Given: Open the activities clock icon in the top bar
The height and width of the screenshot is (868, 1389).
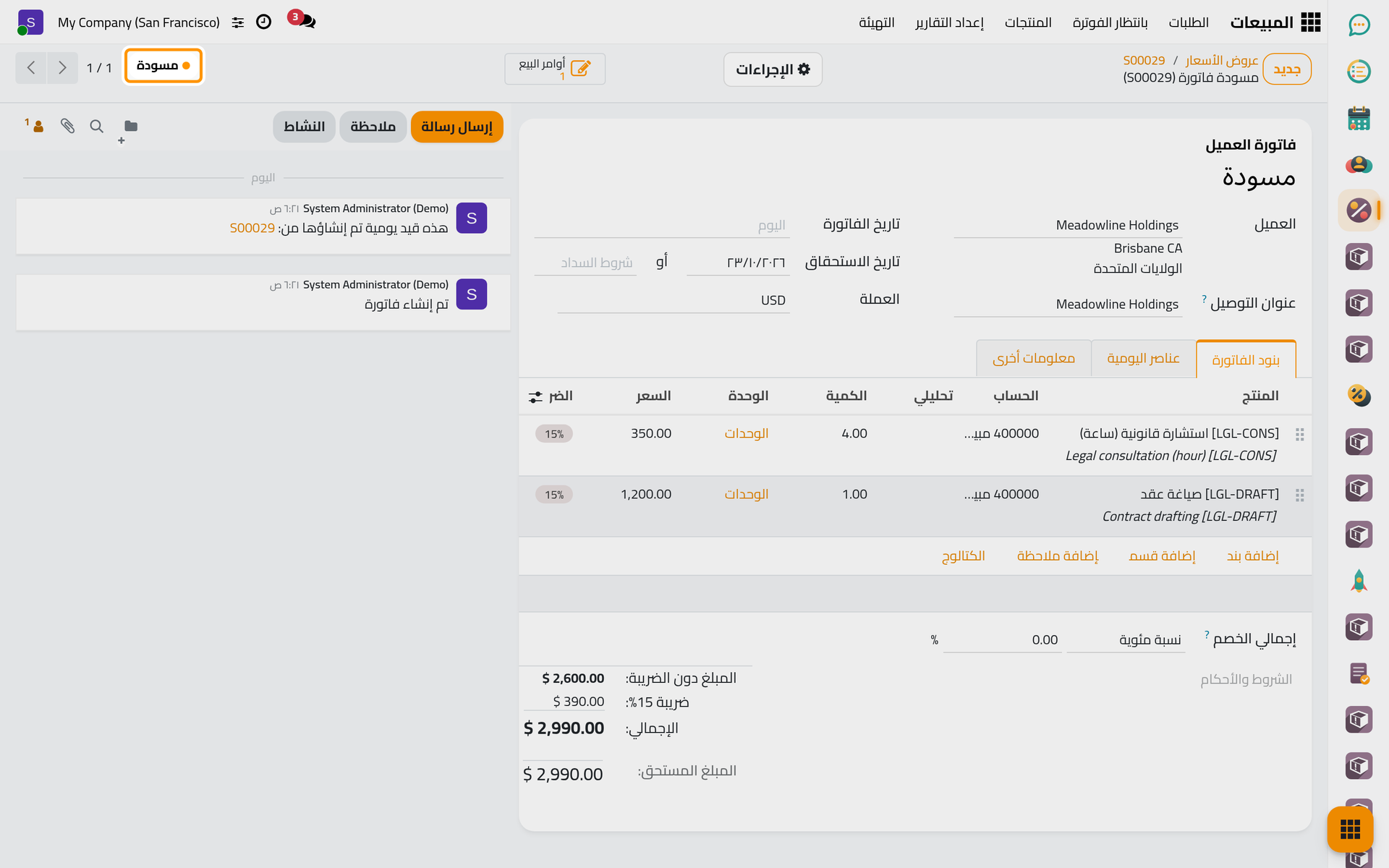Looking at the screenshot, I should [x=264, y=22].
